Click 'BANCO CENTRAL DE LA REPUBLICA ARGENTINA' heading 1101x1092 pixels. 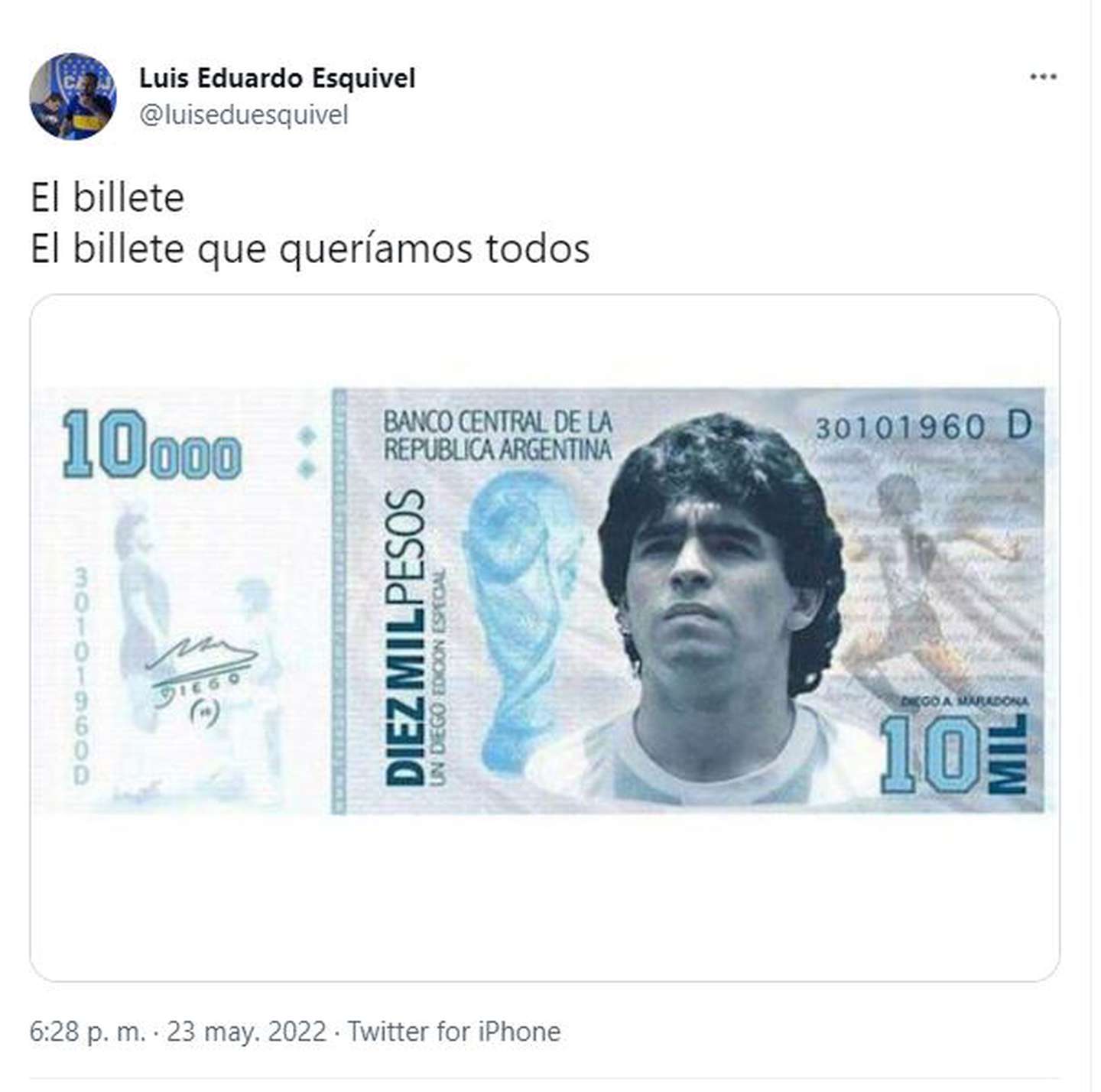tap(498, 435)
